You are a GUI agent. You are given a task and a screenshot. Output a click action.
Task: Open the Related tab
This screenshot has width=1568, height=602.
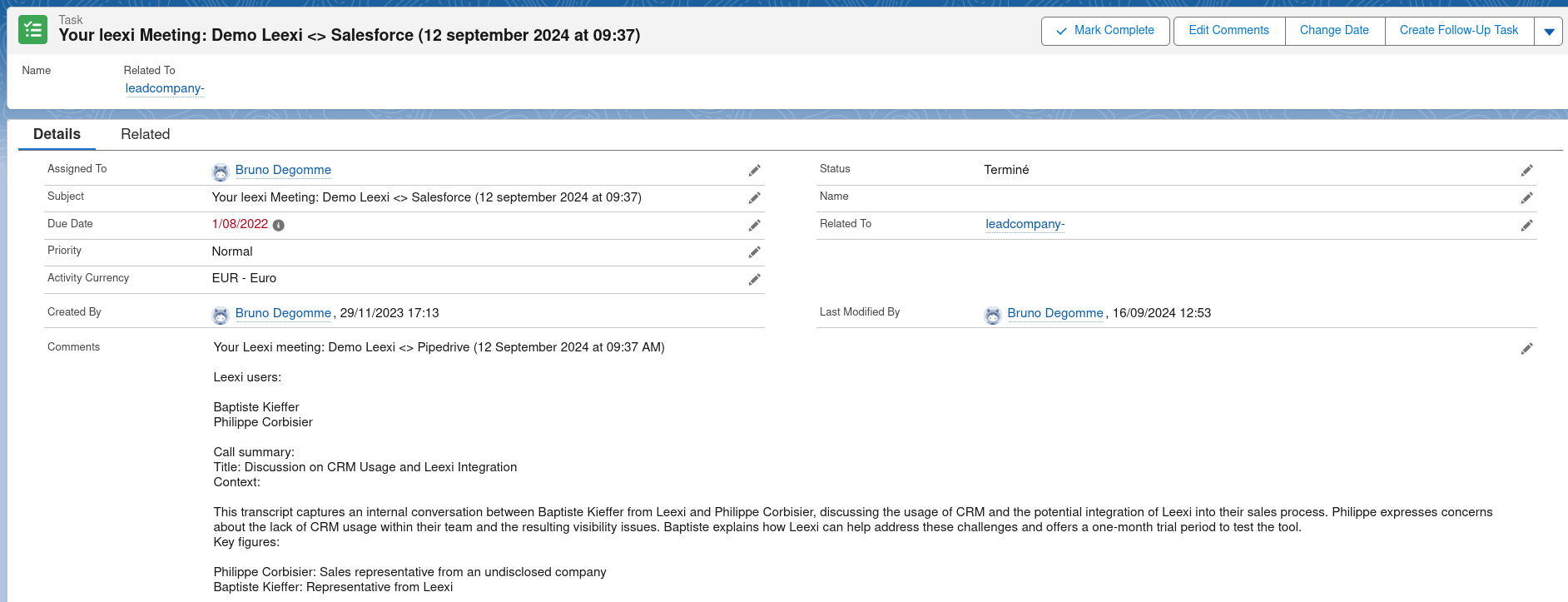coord(145,134)
